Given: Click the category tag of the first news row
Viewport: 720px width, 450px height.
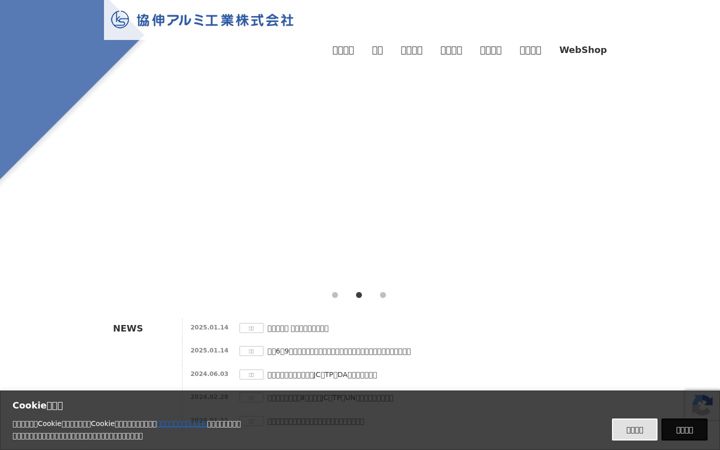Looking at the screenshot, I should (x=251, y=328).
